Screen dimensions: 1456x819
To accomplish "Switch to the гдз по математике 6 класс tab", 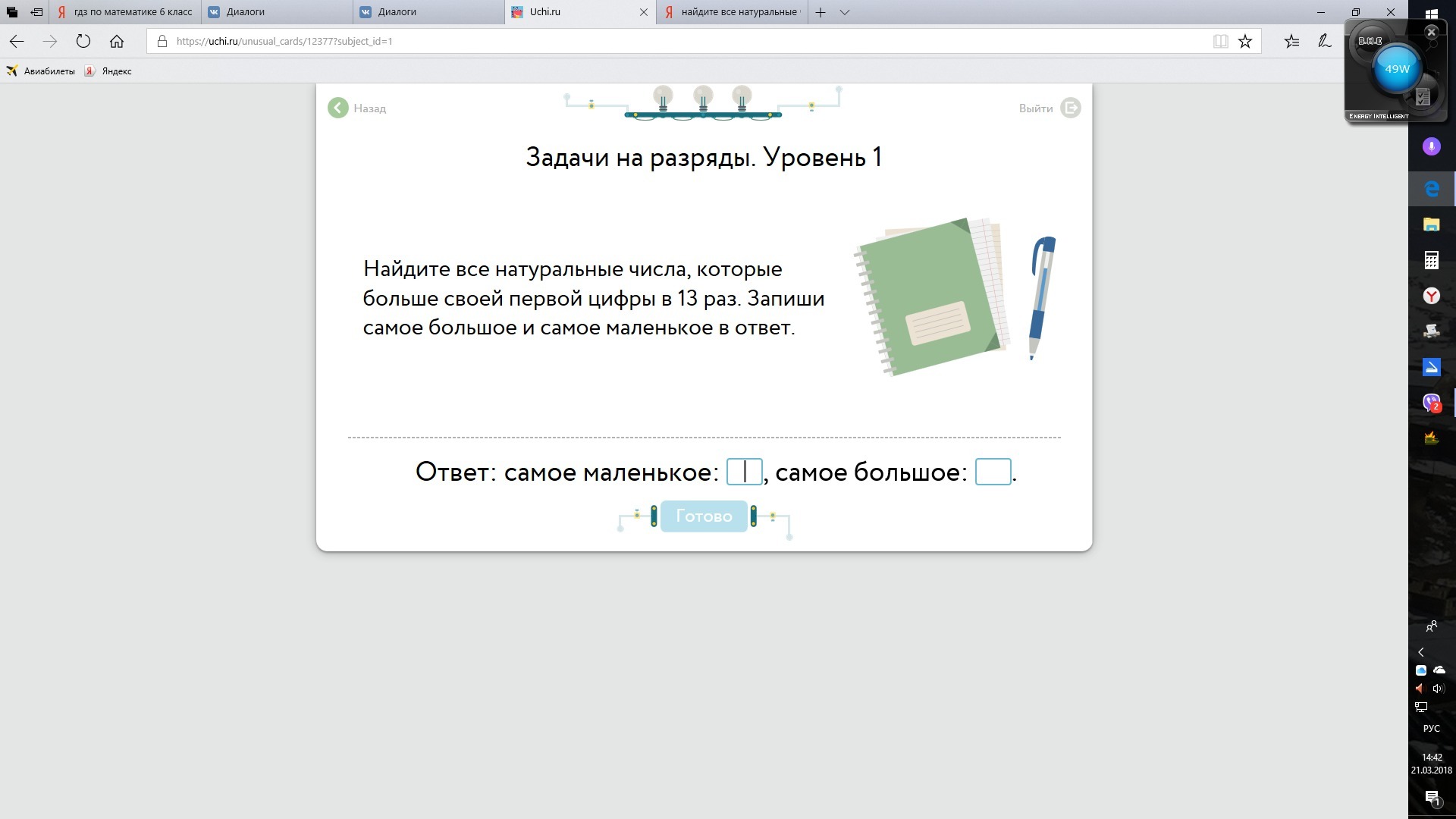I will [125, 12].
